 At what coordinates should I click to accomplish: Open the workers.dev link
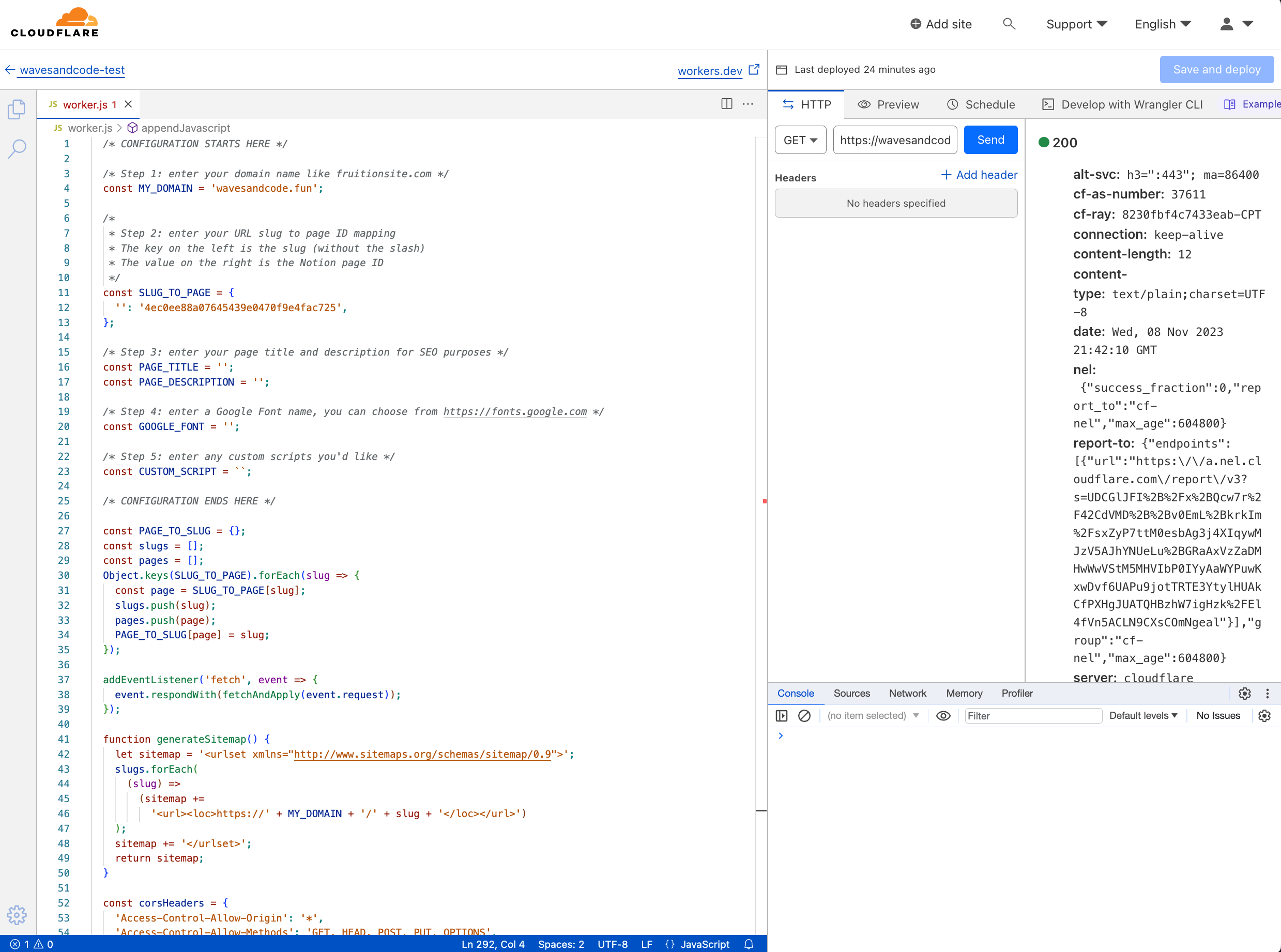click(709, 70)
